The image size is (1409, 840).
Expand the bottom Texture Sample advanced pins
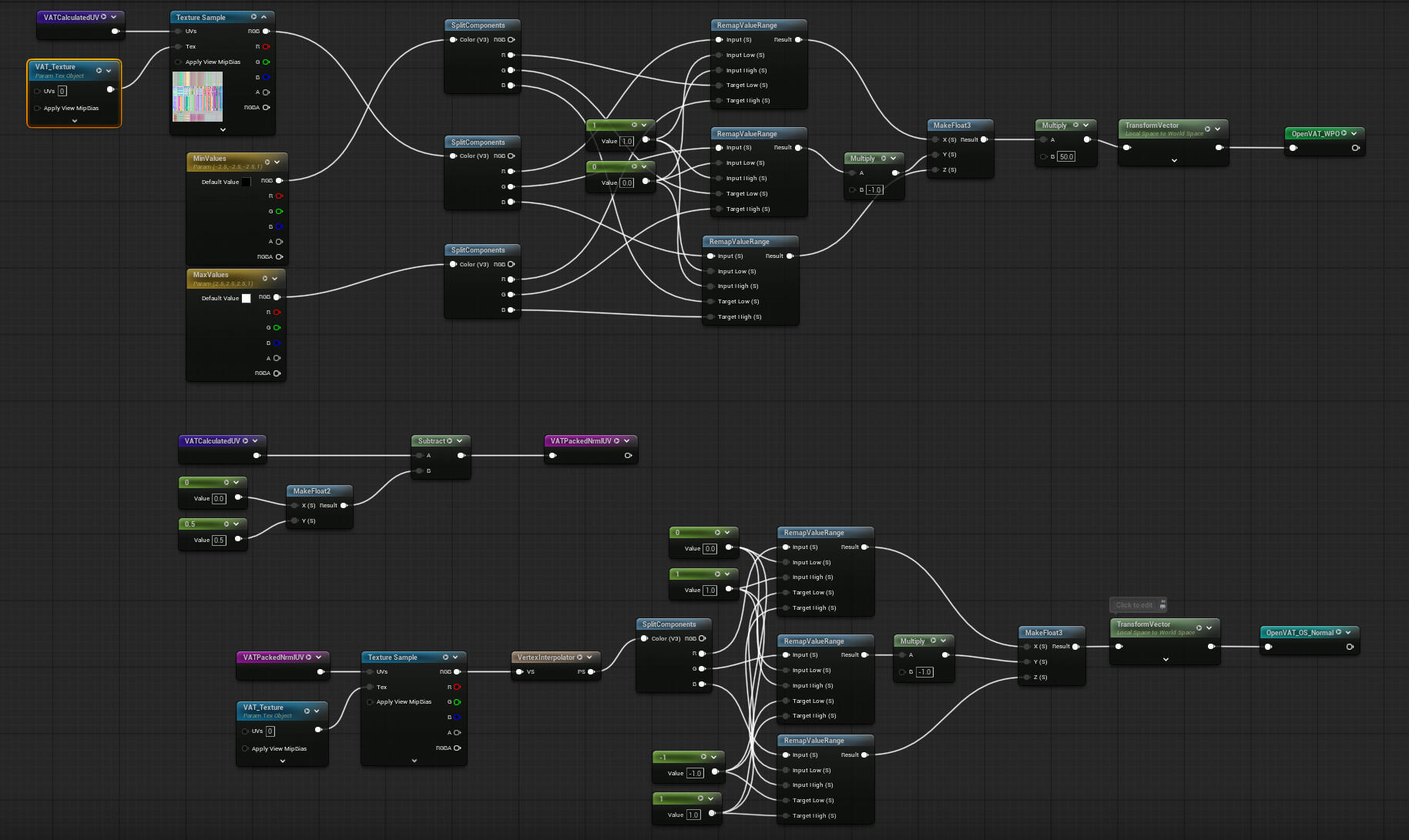tap(414, 761)
